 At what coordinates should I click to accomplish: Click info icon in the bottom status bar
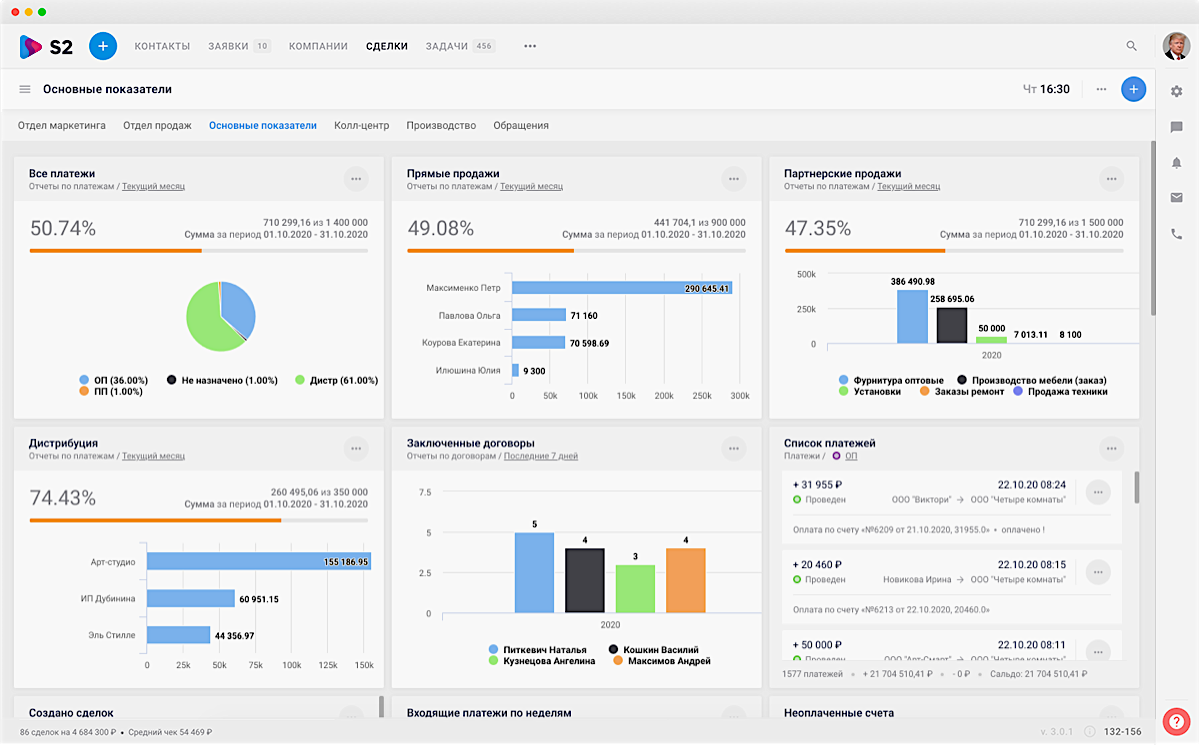(1090, 732)
